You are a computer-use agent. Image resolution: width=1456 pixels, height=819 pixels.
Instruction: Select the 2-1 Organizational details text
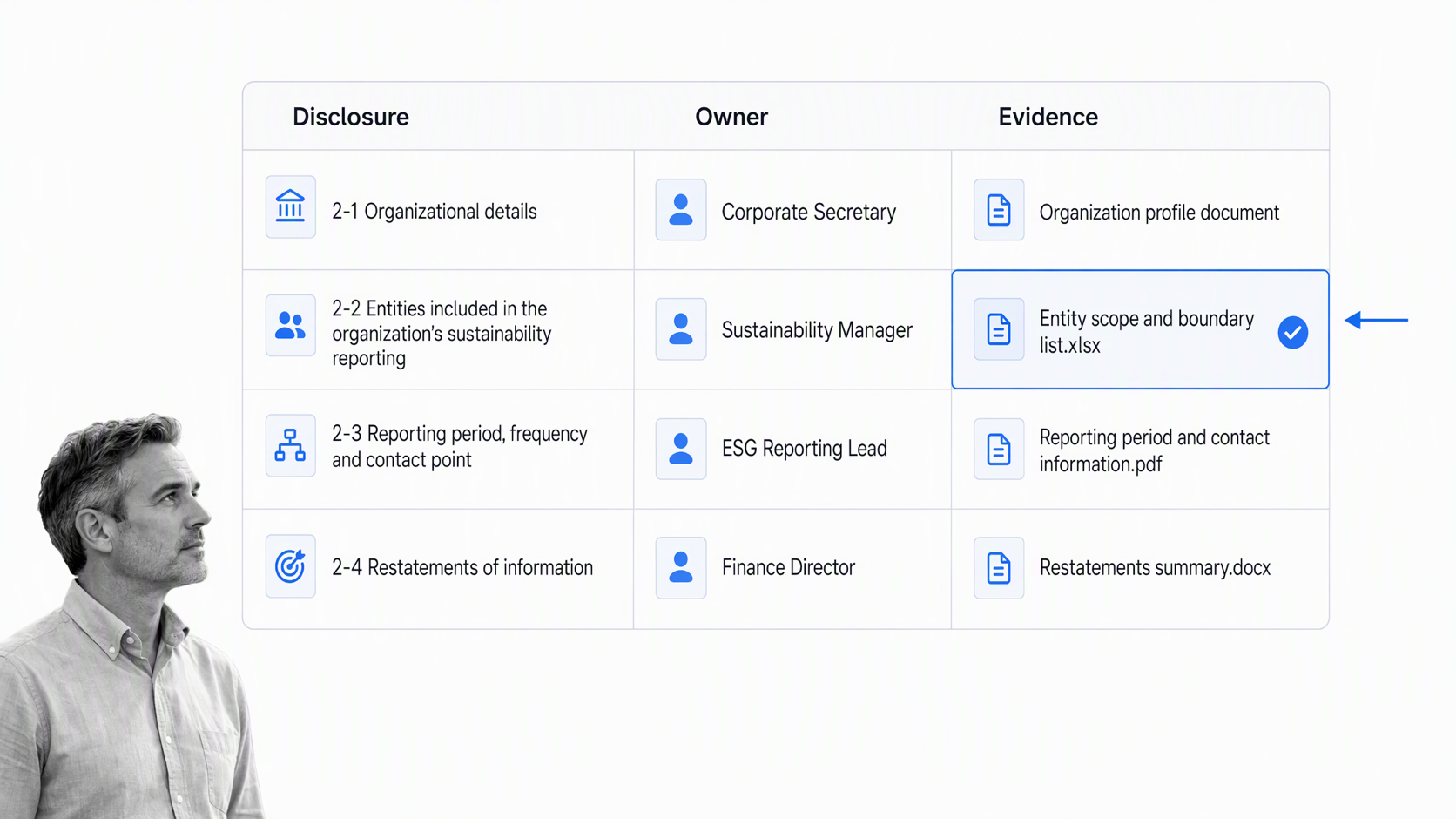[435, 211]
